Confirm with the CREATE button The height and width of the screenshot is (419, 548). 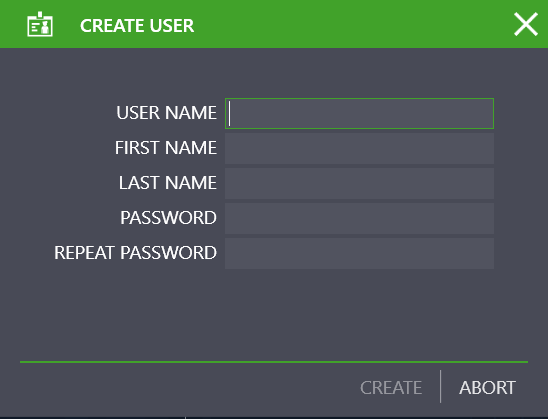coord(391,388)
